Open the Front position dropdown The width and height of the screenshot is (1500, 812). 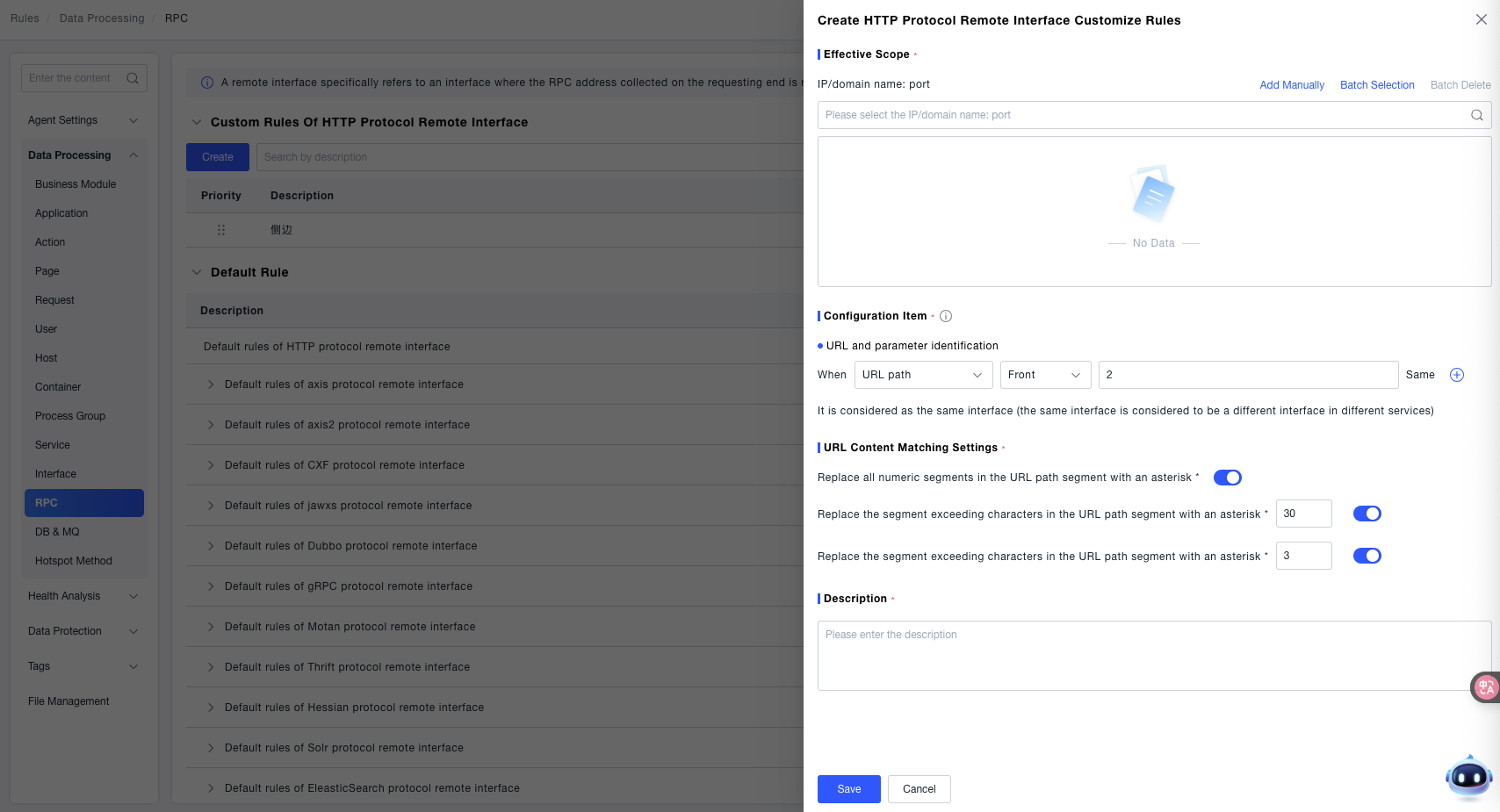click(1044, 375)
